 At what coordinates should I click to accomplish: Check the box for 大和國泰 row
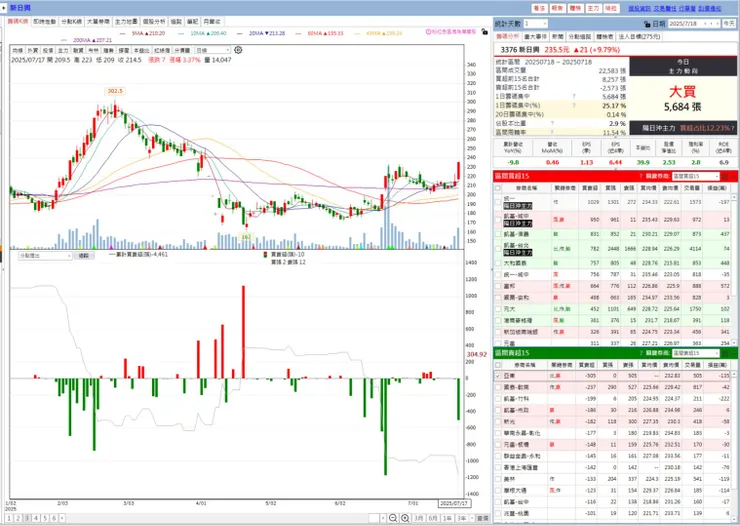pyautogui.click(x=498, y=263)
